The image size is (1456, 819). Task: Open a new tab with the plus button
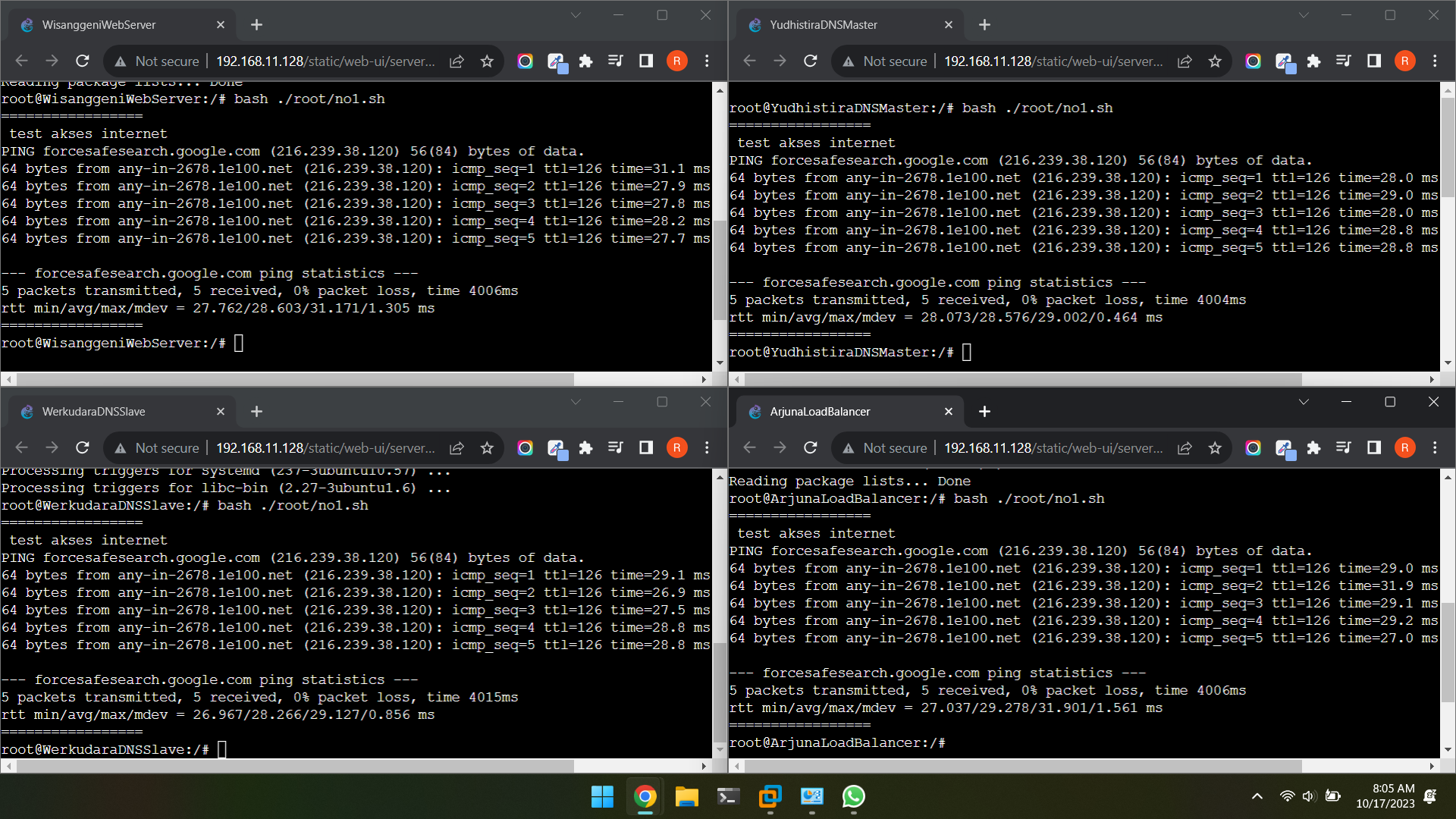[256, 24]
